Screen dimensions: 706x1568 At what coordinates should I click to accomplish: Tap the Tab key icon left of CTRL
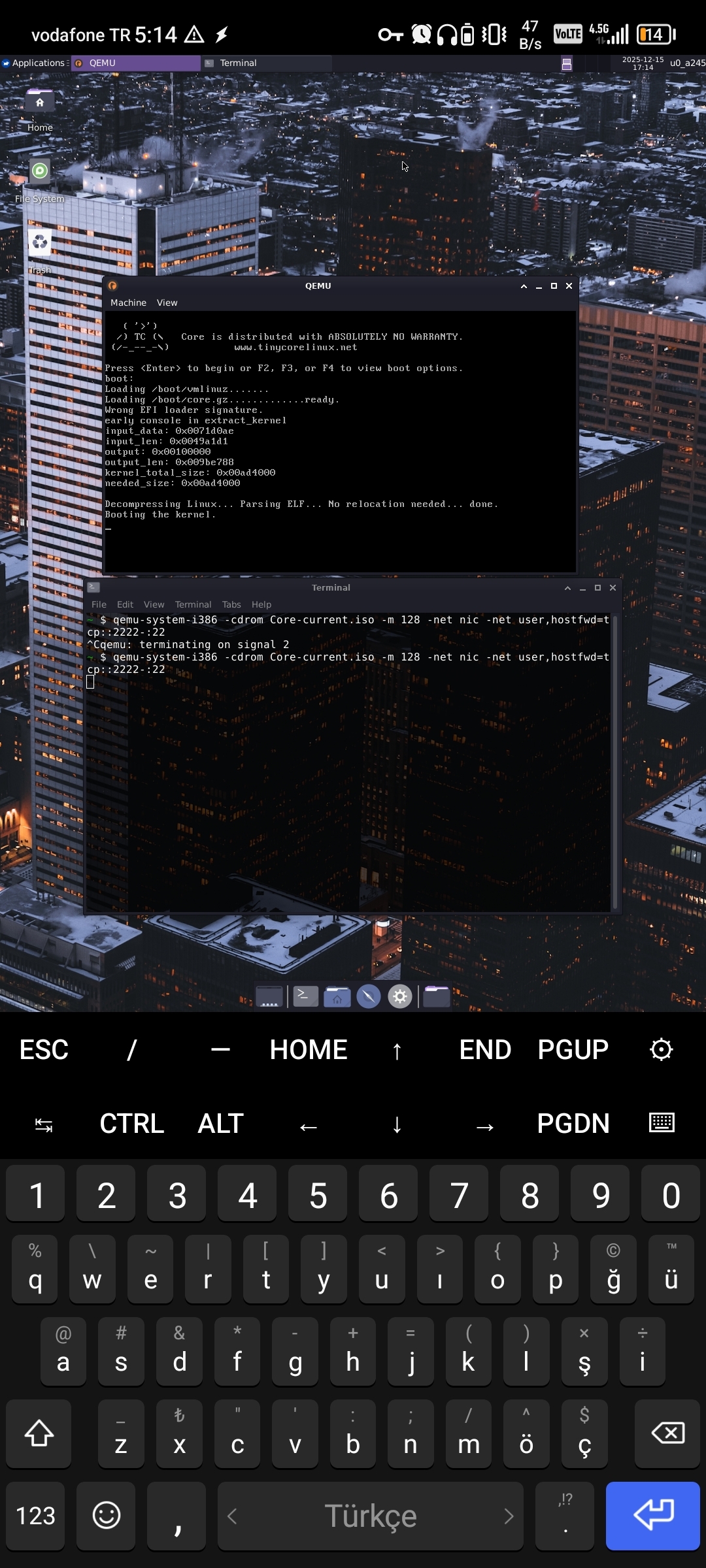pyautogui.click(x=44, y=1124)
